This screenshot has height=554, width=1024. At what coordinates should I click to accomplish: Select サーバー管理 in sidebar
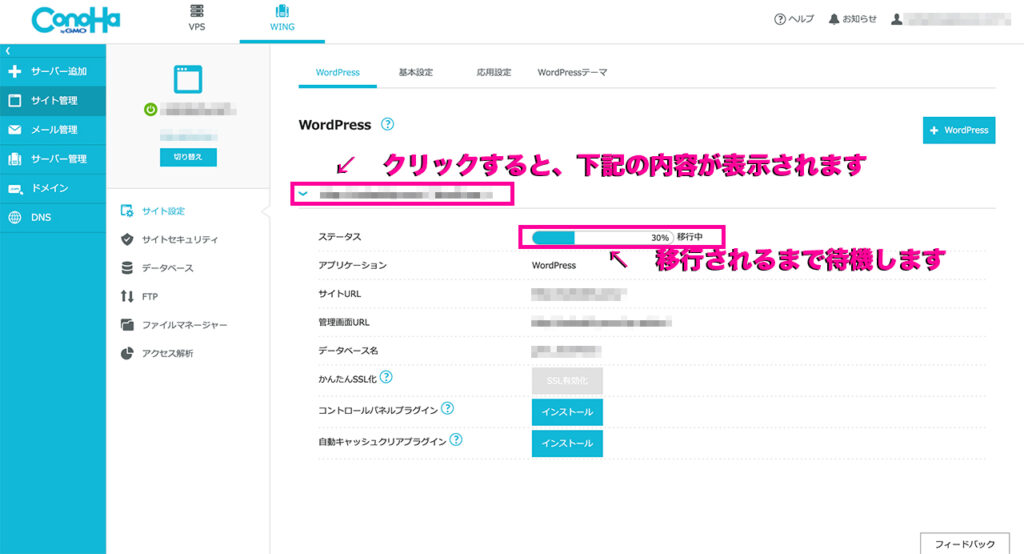(53, 159)
